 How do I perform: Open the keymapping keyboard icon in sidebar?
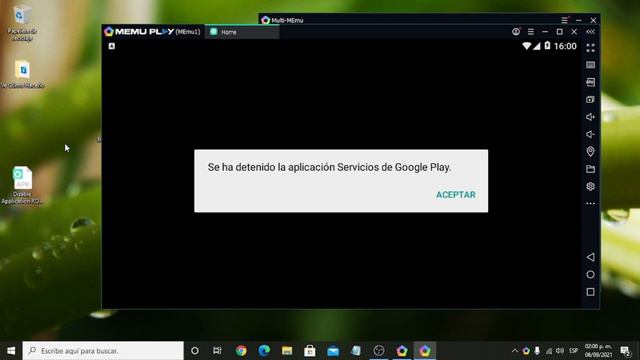590,65
